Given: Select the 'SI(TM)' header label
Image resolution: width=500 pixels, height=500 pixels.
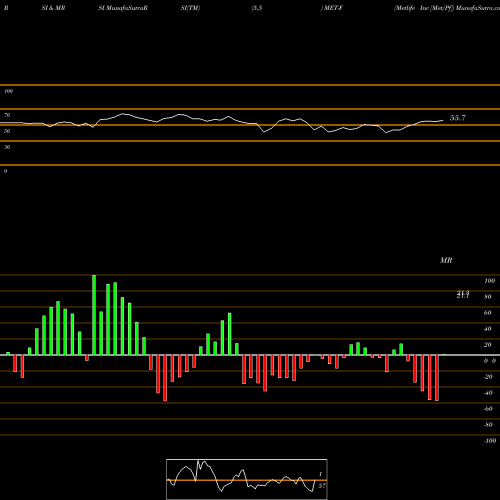Looking at the screenshot, I should [190, 8].
